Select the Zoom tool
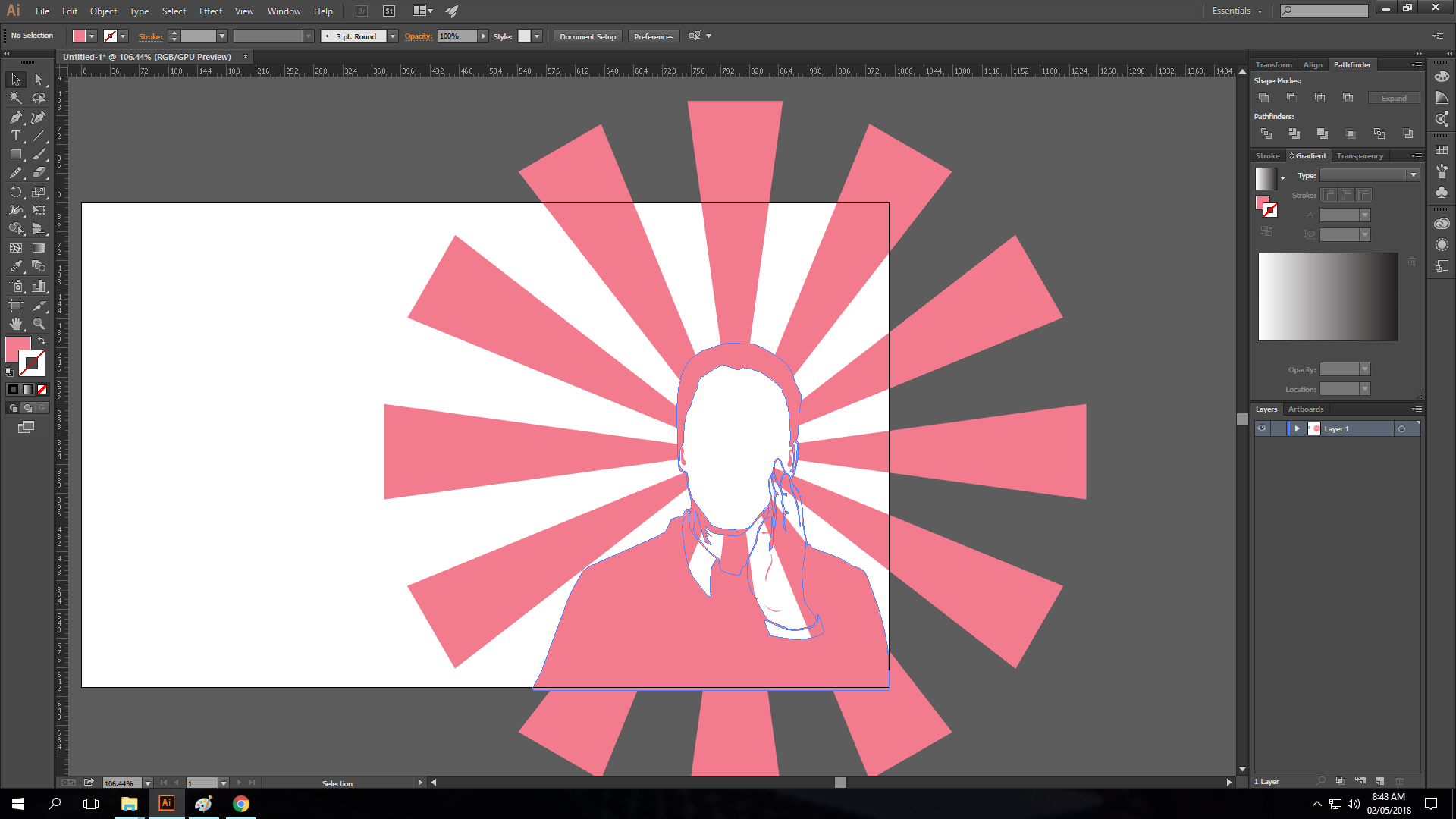 [39, 324]
